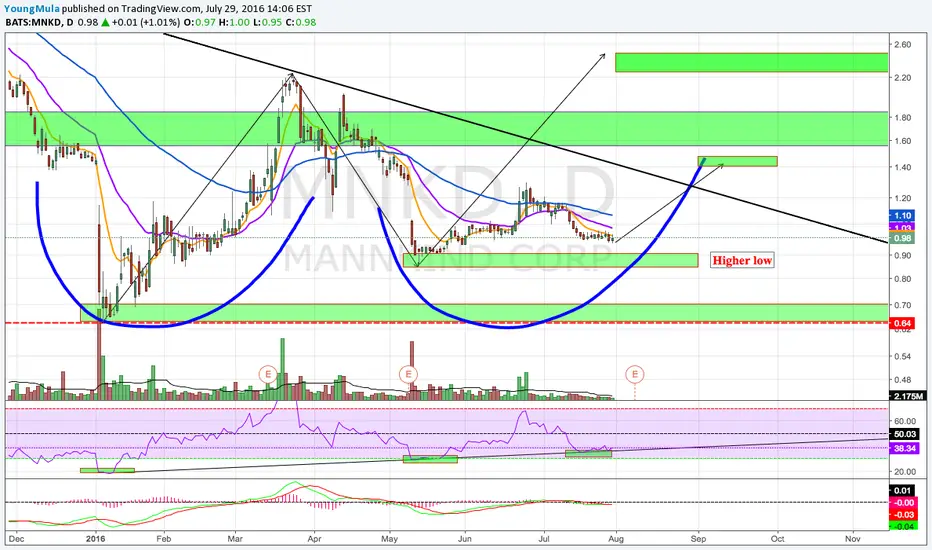The image size is (932, 550).
Task: Click the 1.20 price axis label
Action: pos(902,198)
